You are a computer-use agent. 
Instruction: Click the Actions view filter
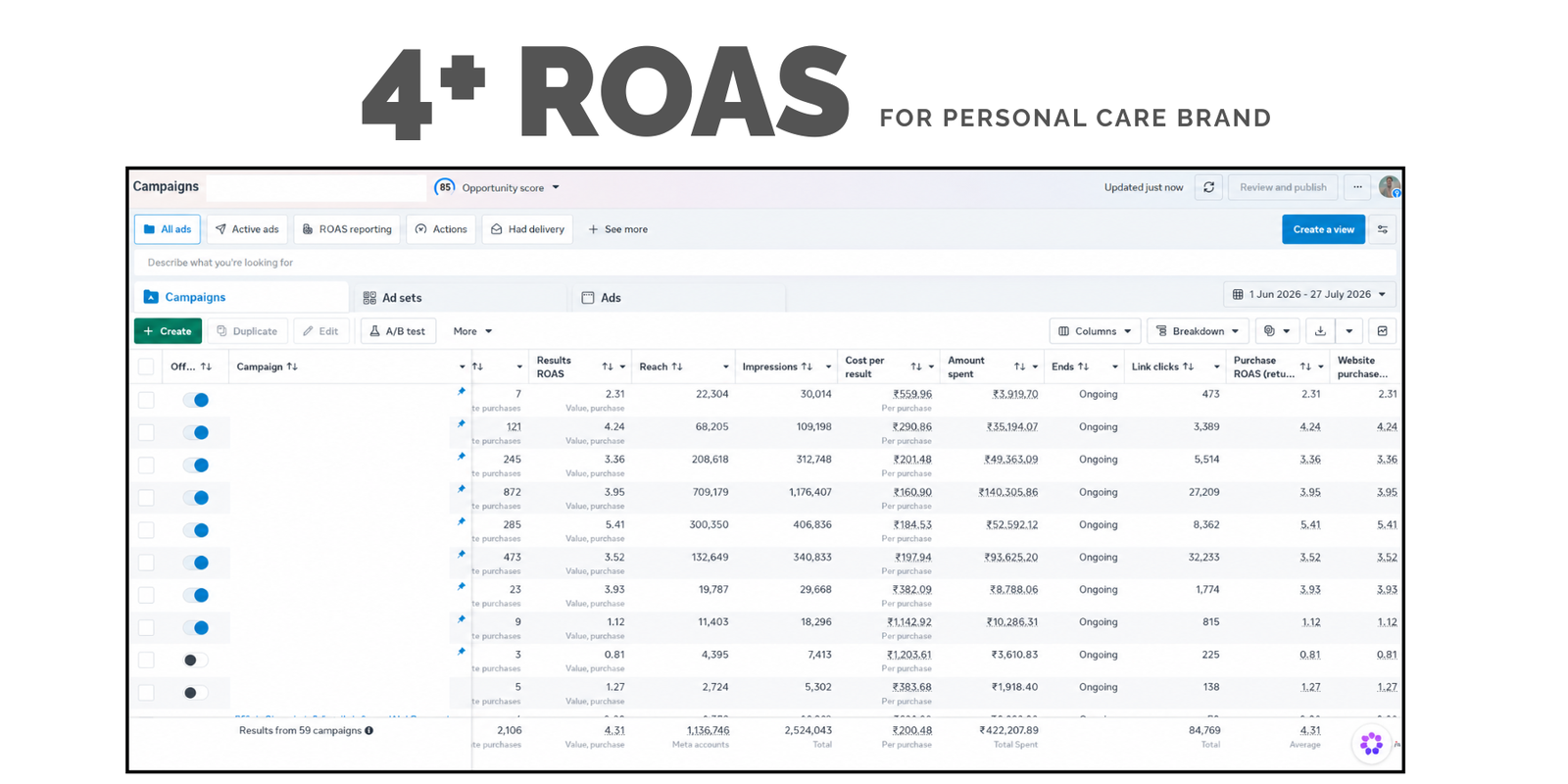pos(441,229)
